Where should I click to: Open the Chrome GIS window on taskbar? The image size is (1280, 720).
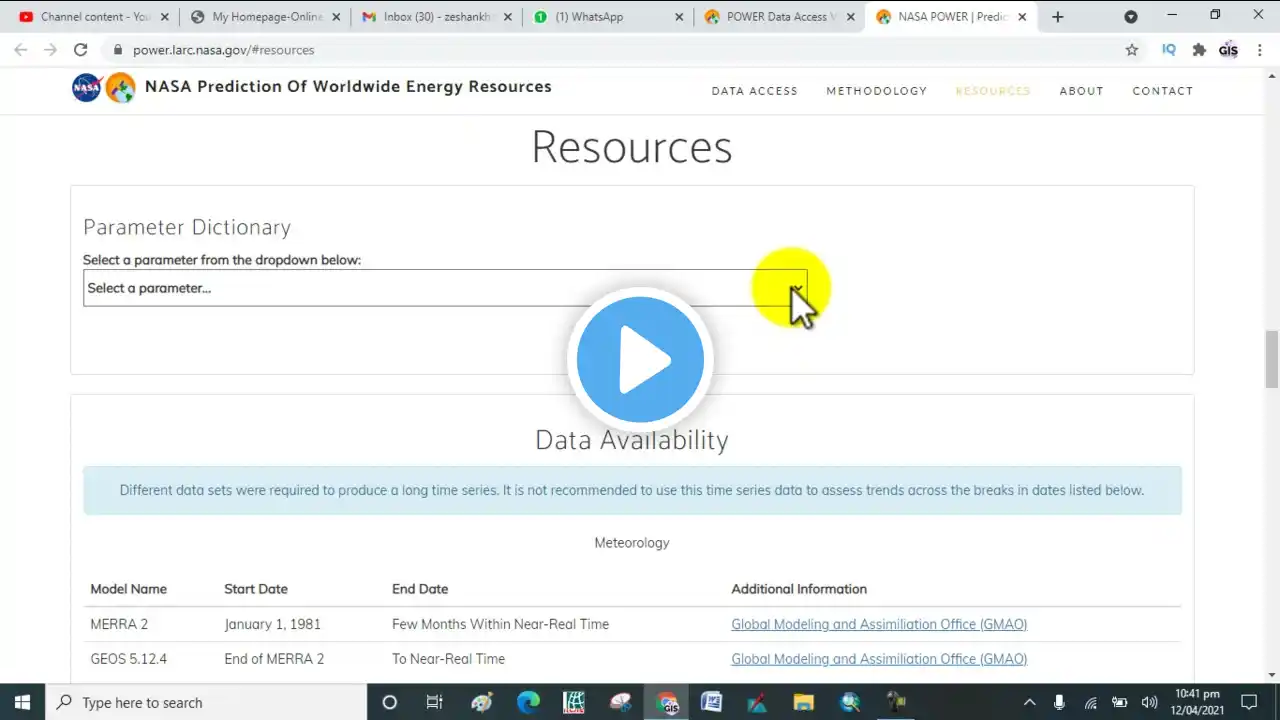coord(667,702)
